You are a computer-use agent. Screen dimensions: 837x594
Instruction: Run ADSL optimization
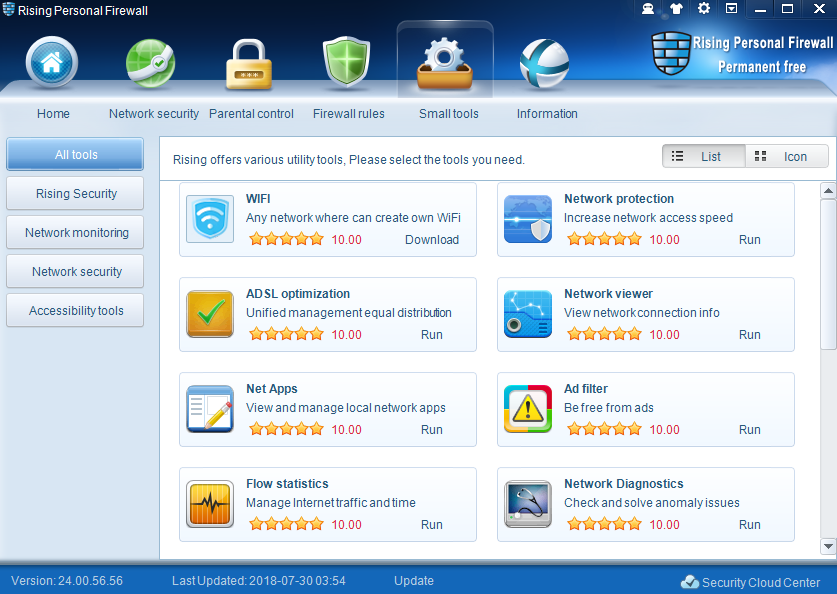(432, 335)
